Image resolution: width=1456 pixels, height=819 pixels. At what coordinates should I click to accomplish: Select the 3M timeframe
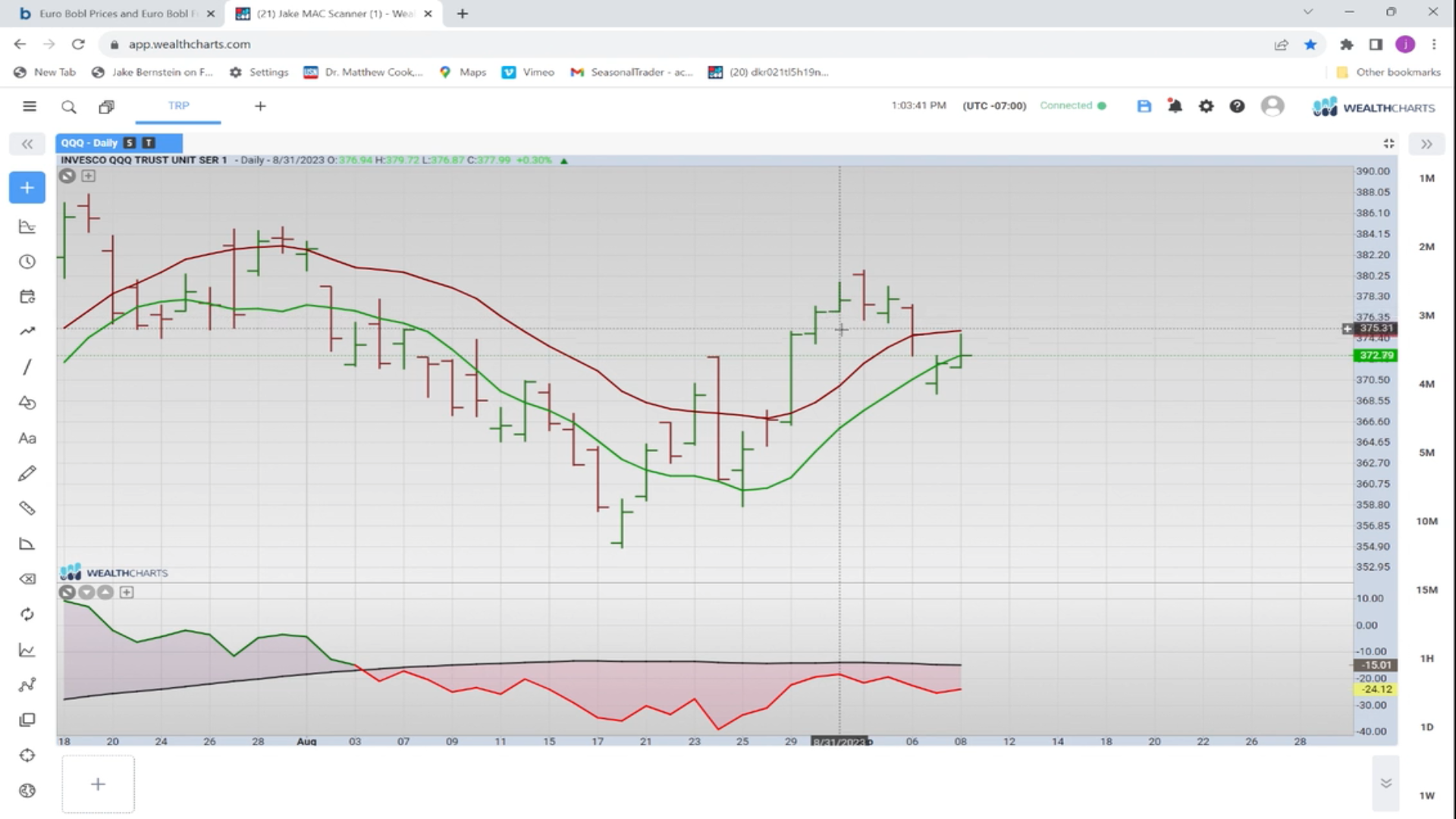pyautogui.click(x=1427, y=315)
